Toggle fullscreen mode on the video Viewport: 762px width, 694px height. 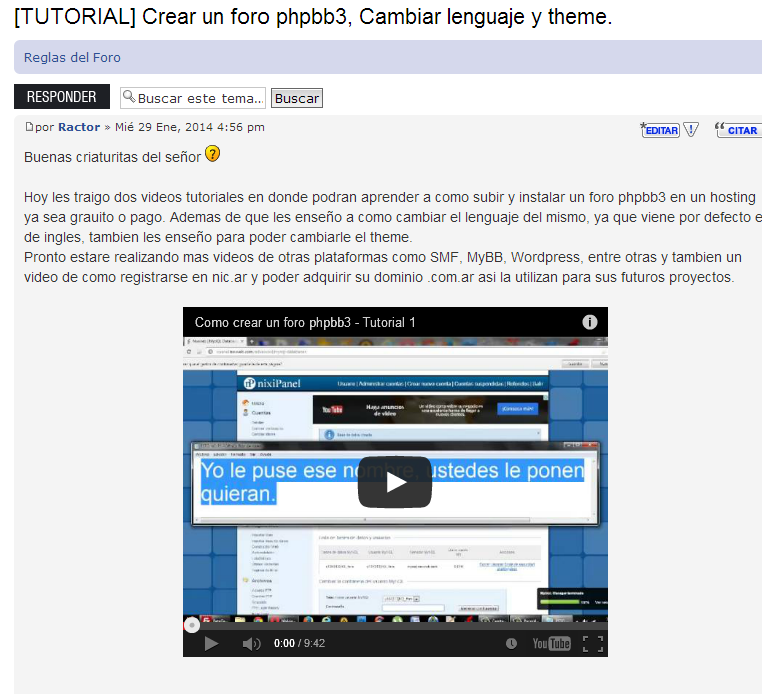592,644
